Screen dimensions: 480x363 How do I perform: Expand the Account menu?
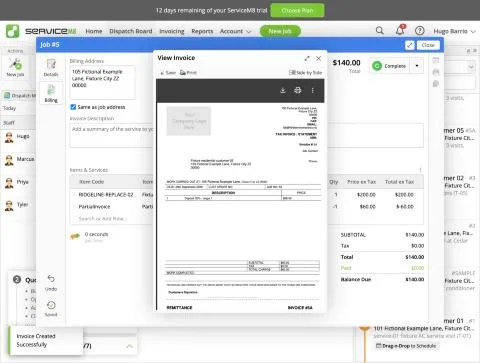pos(235,31)
